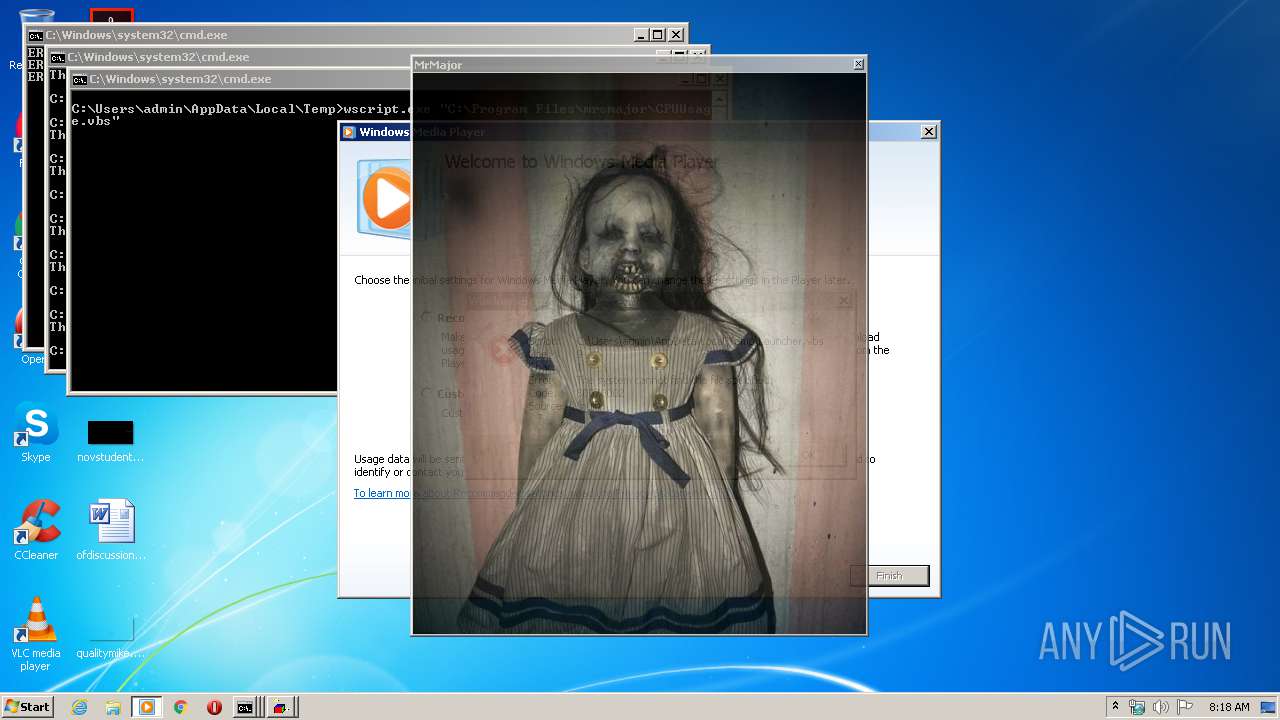Select the ofdiscussion Word document icon
Image resolution: width=1280 pixels, height=720 pixels.
(110, 530)
